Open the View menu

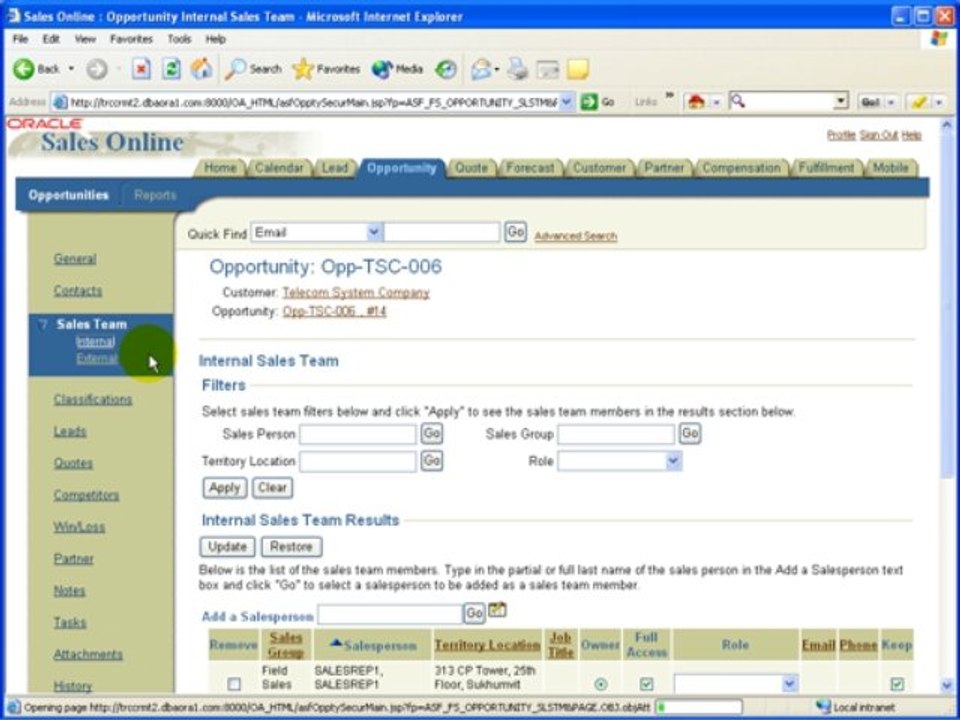(85, 39)
